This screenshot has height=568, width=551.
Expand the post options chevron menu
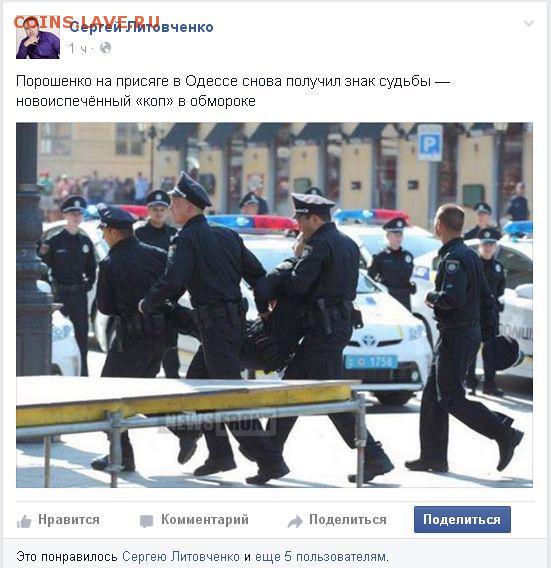pos(529,24)
